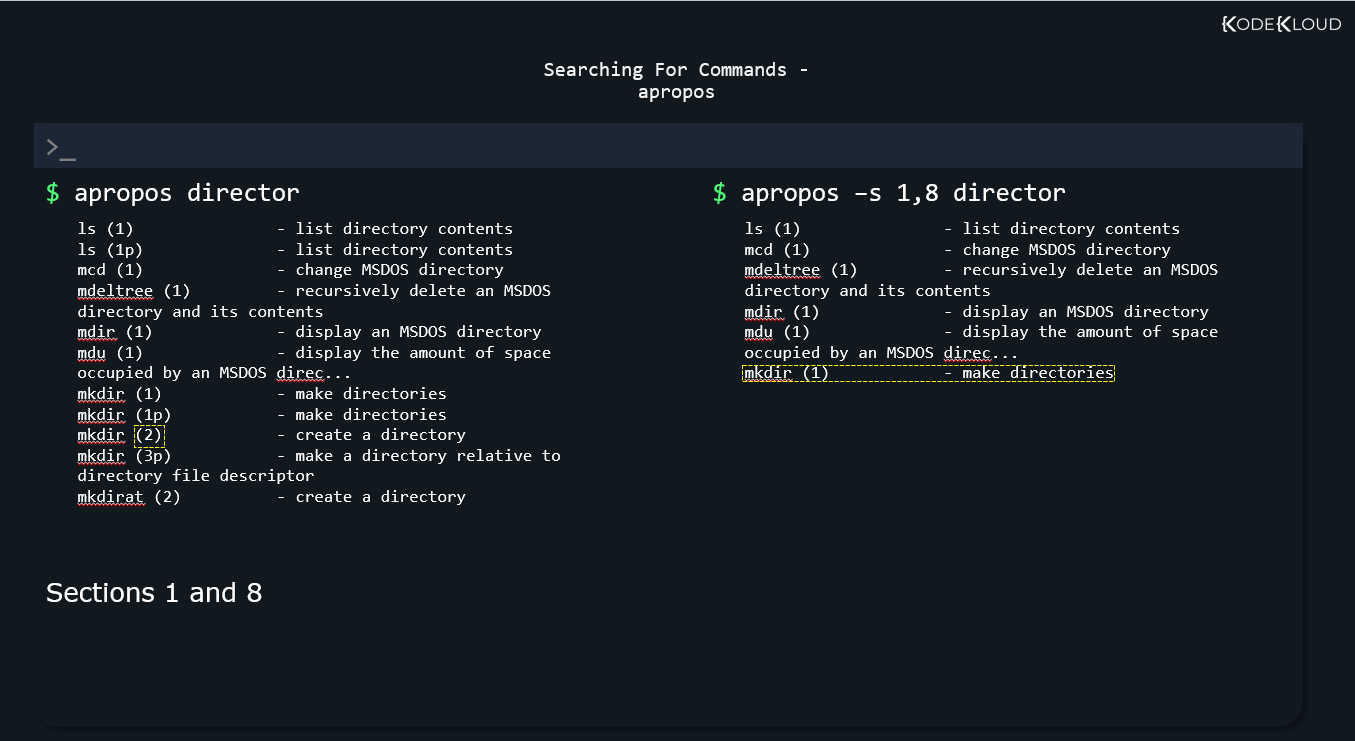Select the green dollar sign before apropos director

point(52,192)
